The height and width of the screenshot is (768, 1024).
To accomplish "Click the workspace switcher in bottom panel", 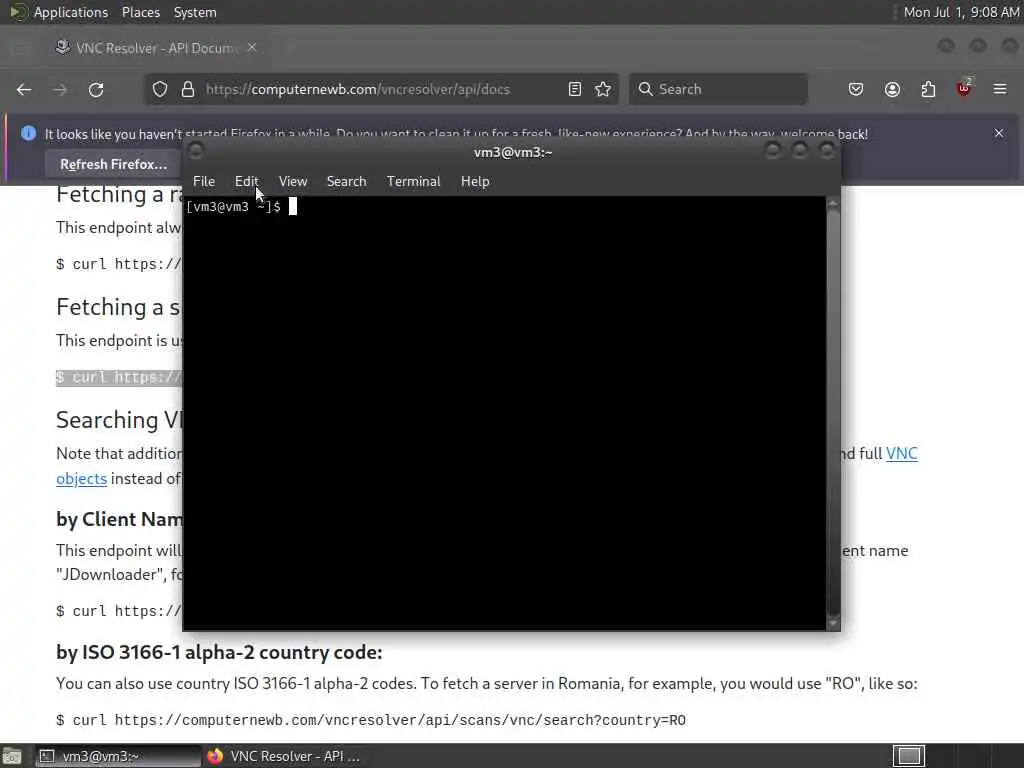I will tap(909, 756).
